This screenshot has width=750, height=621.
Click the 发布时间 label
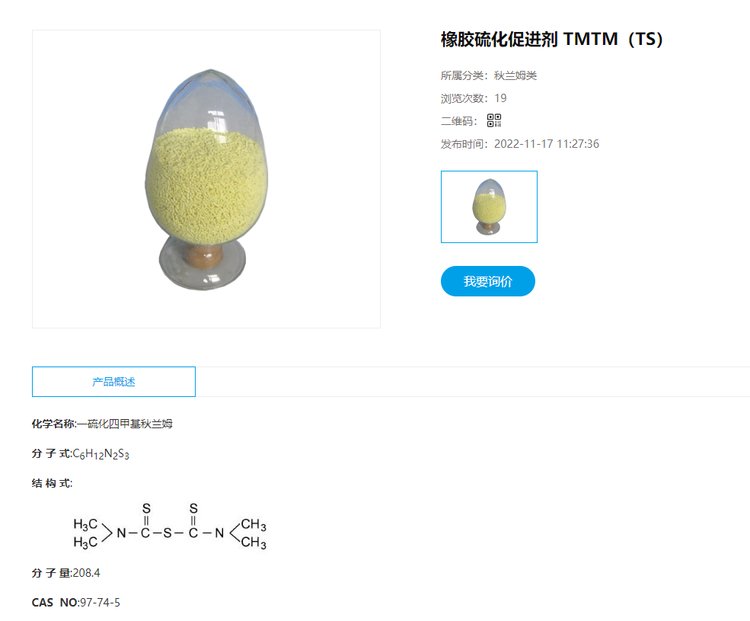click(x=464, y=144)
